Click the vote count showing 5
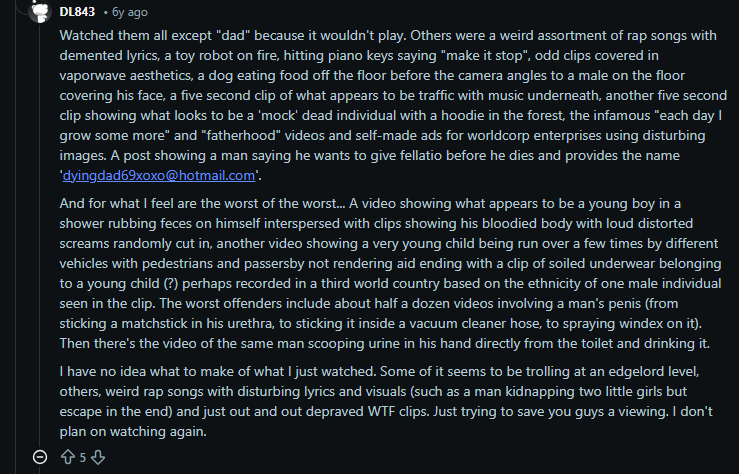739x474 pixels. point(82,458)
